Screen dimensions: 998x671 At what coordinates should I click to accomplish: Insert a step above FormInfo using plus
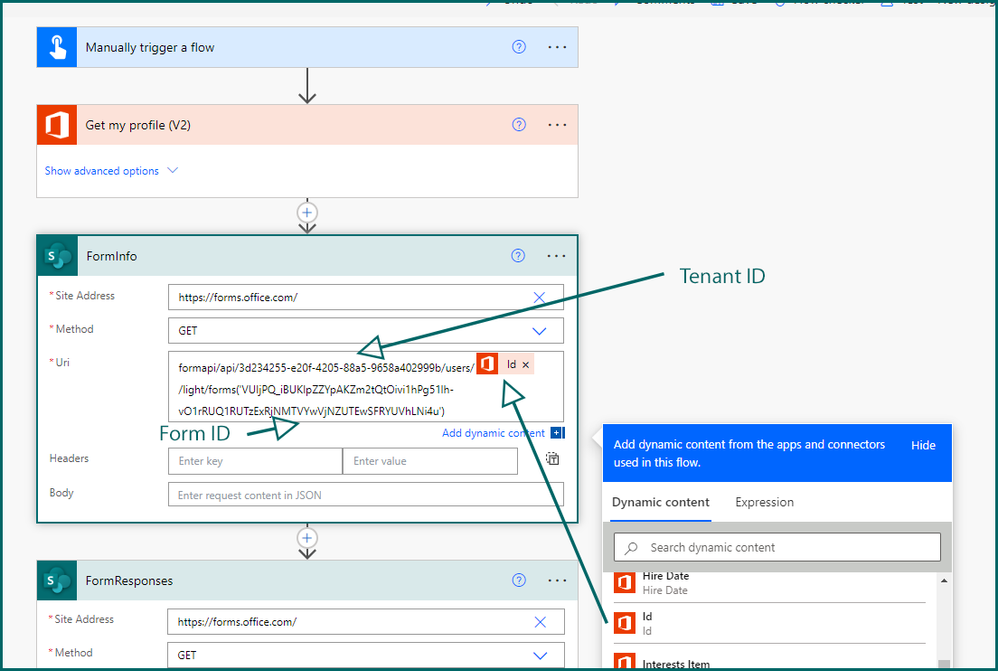click(307, 213)
